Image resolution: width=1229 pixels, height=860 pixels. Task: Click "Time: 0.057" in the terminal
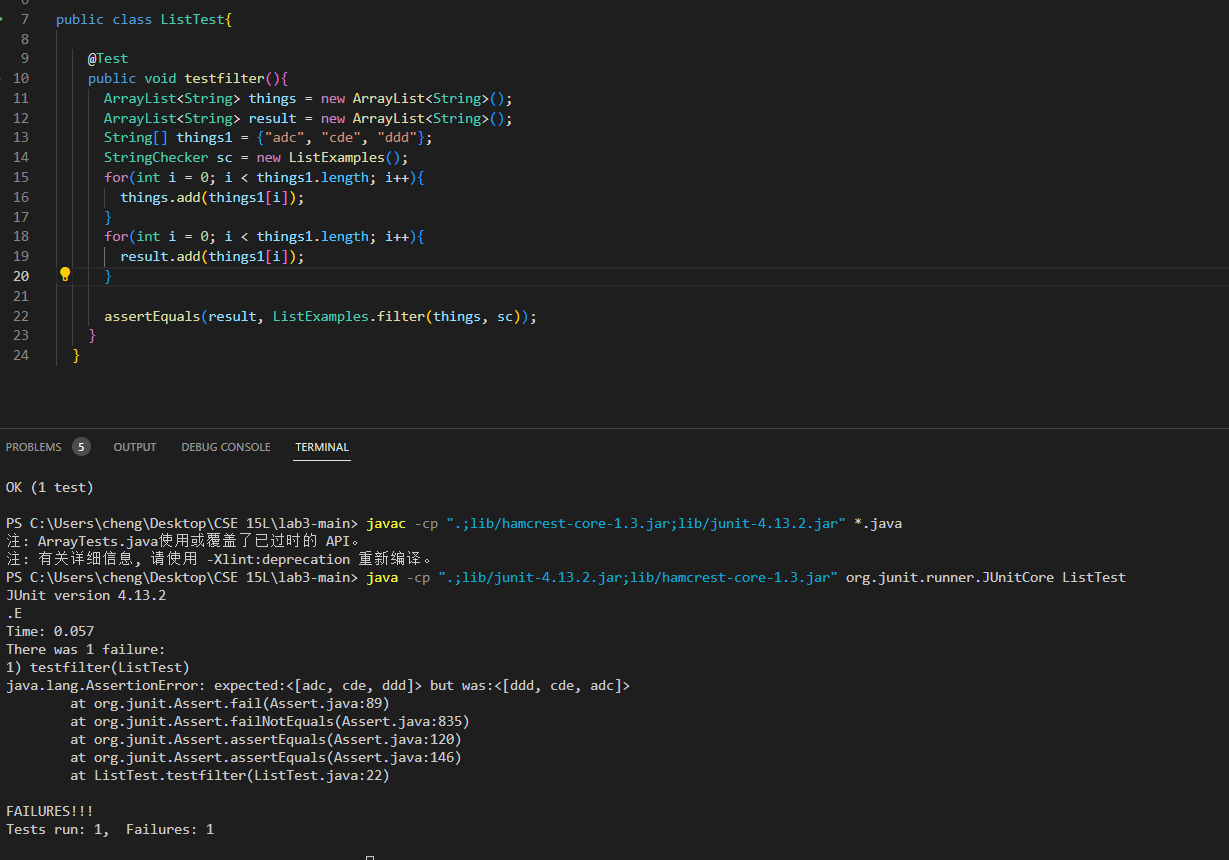click(50, 631)
